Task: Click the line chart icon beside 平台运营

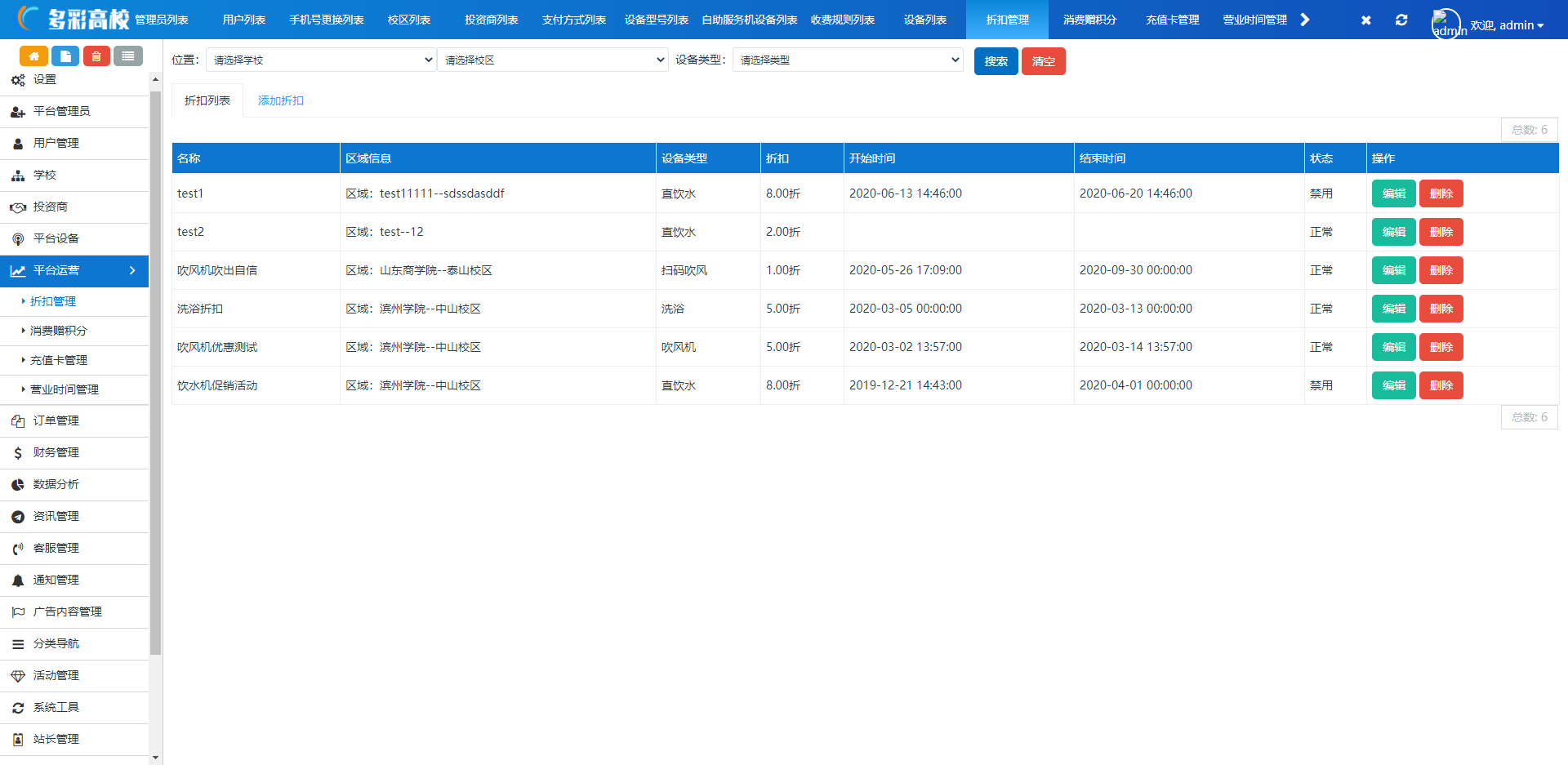Action: [x=18, y=271]
